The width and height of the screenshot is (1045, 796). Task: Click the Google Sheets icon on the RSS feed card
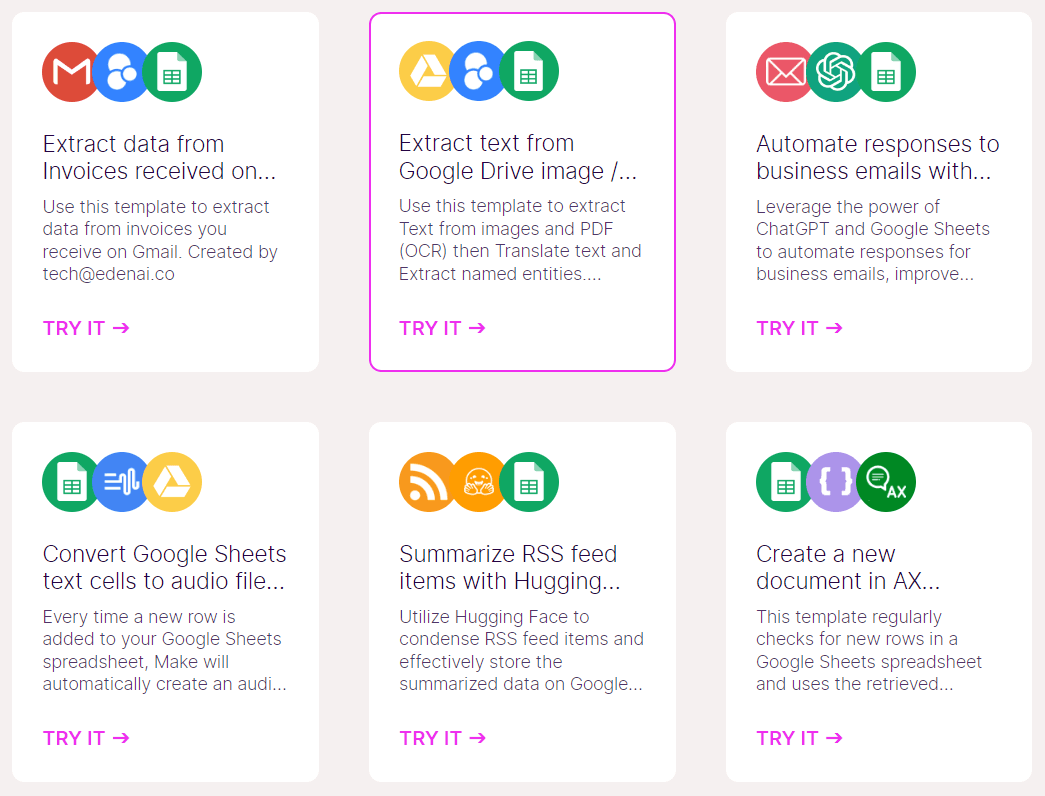529,482
